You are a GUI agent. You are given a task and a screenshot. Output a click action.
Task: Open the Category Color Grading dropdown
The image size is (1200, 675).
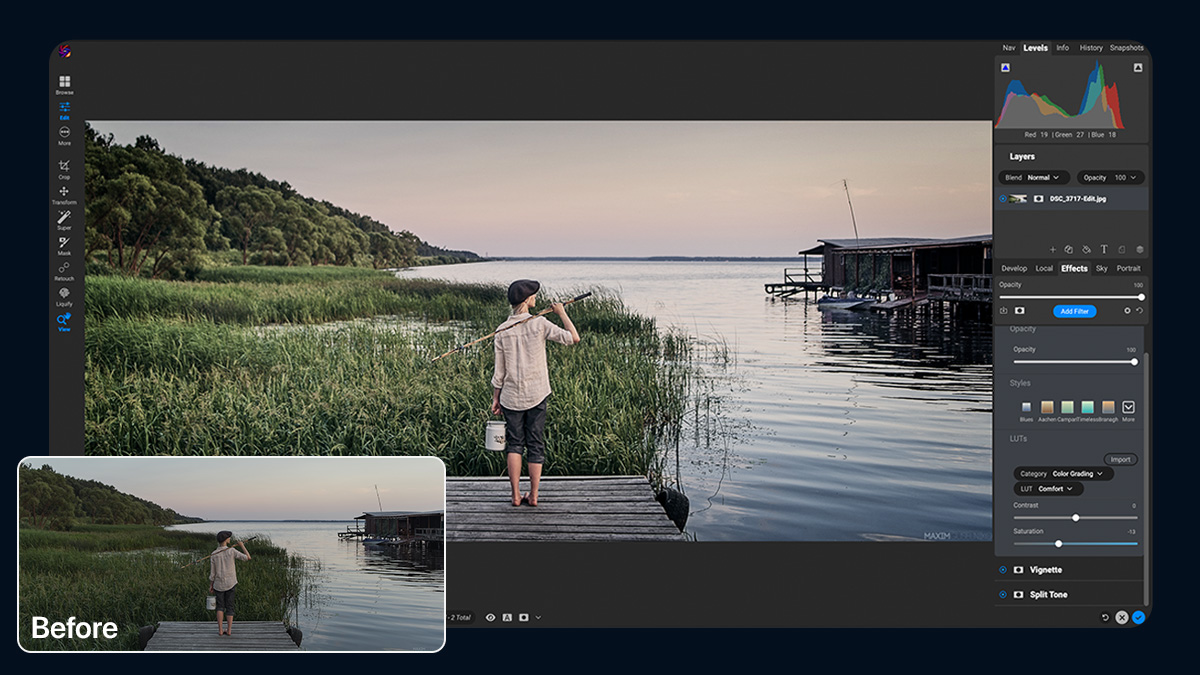(1063, 473)
